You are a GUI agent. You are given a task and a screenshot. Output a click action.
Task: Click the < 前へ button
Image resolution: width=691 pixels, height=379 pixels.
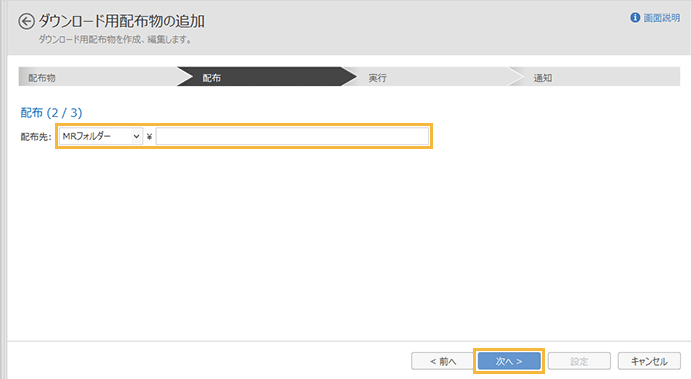click(442, 361)
